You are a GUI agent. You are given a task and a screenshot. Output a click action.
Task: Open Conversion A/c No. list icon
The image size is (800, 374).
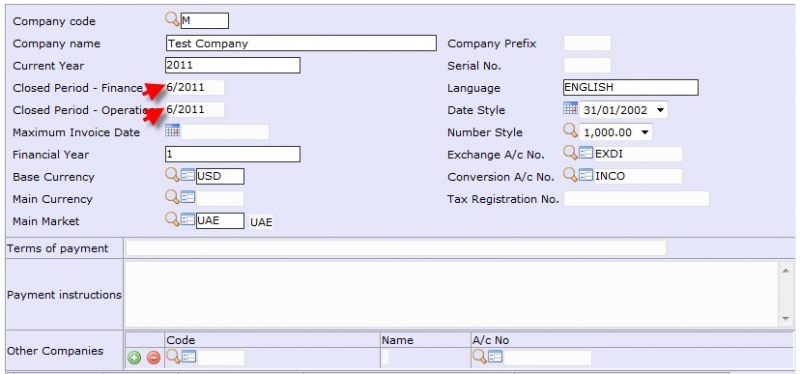pyautogui.click(x=586, y=176)
